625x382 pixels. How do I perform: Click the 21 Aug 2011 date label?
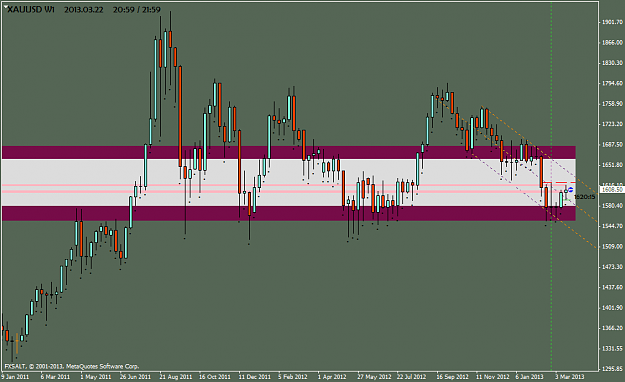[x=176, y=377]
